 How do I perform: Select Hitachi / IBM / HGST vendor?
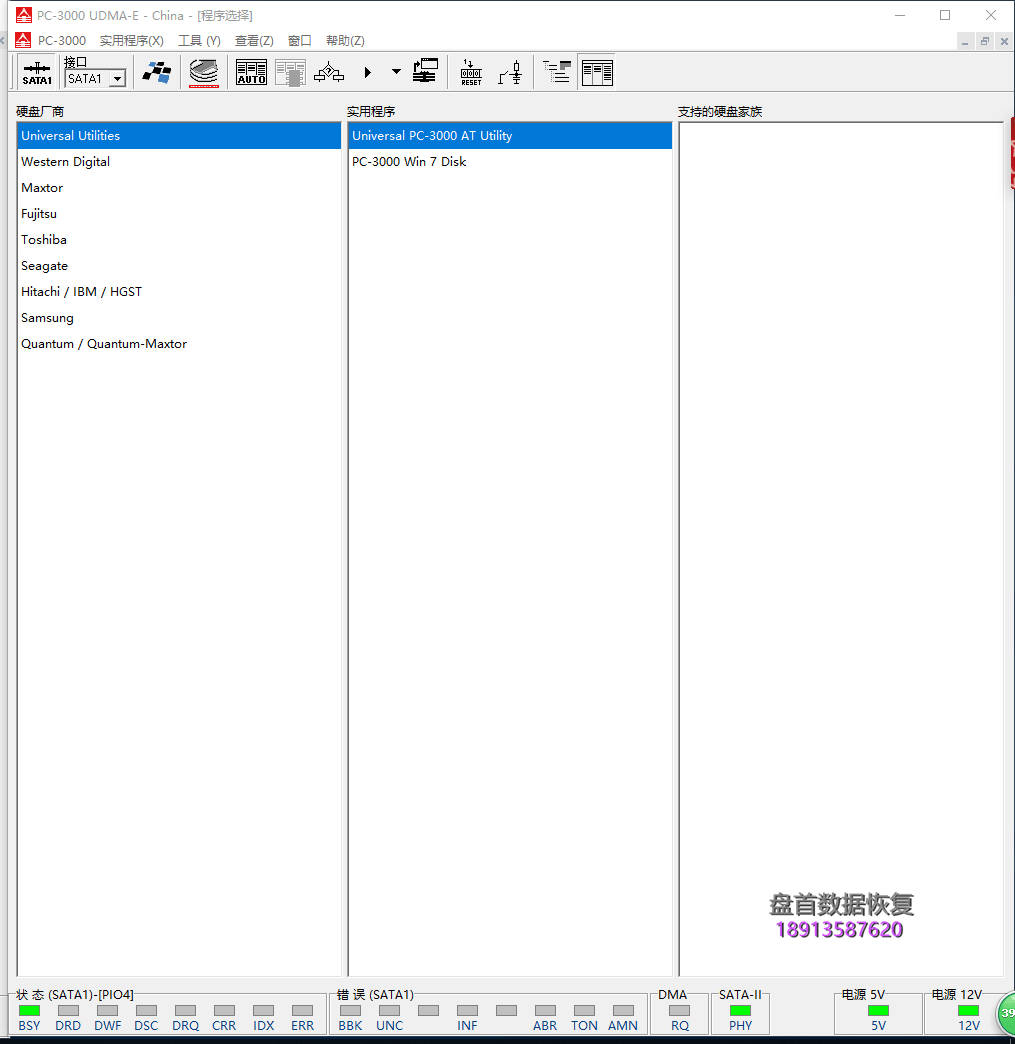[178, 292]
